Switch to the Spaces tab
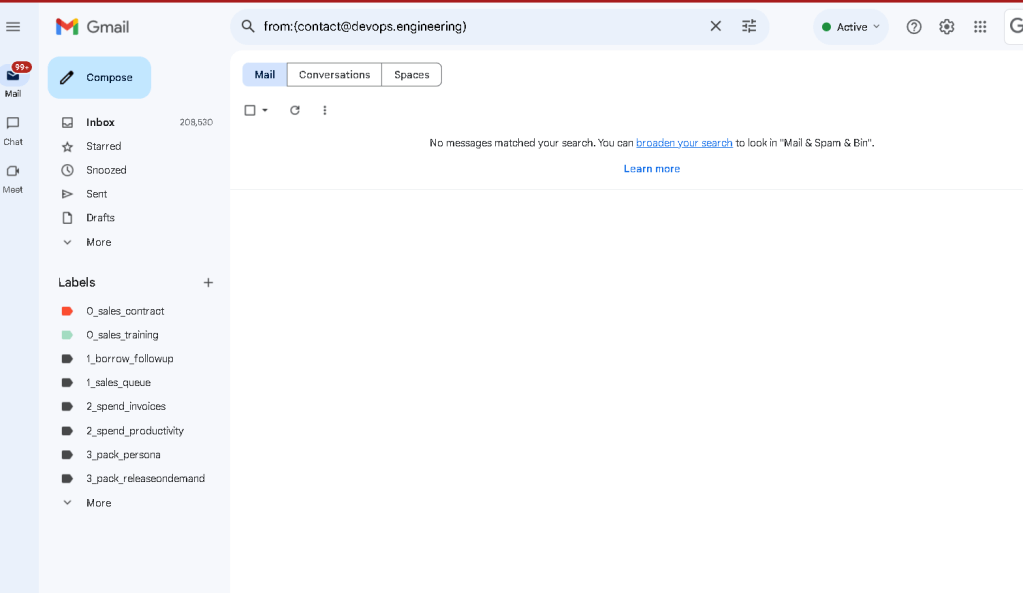 412,74
